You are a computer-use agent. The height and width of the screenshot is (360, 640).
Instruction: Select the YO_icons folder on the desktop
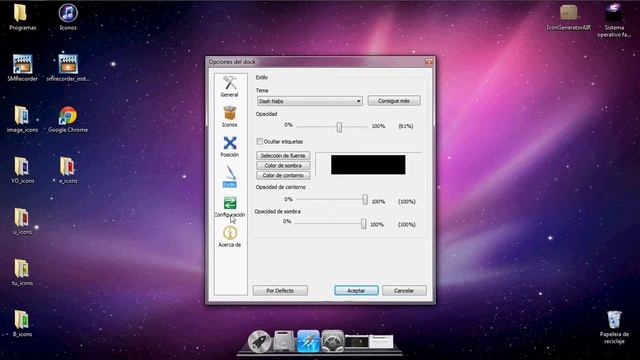tap(22, 170)
